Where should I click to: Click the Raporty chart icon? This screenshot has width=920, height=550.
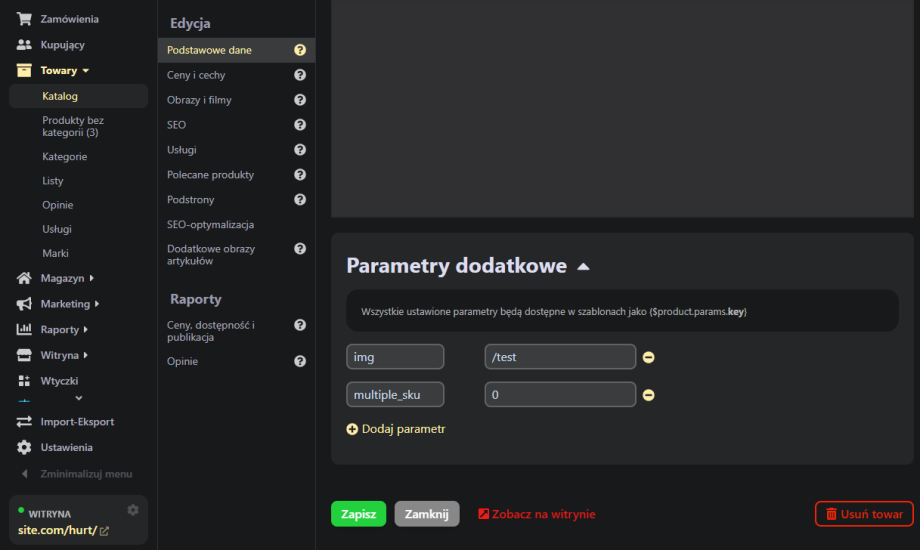click(24, 329)
